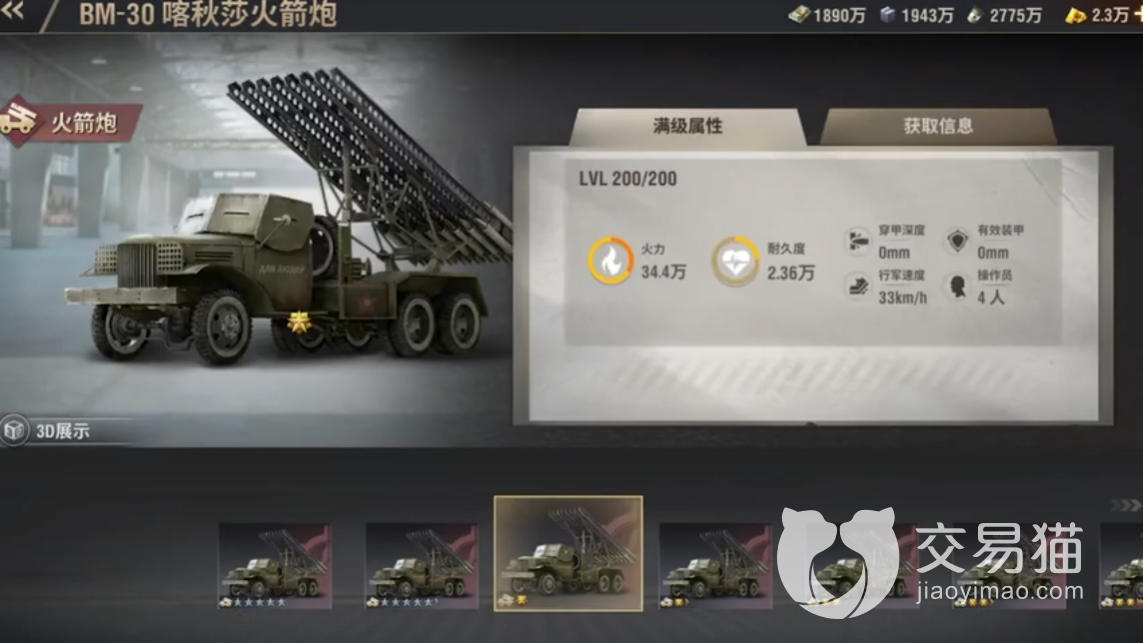Viewport: 1143px width, 643px height.
Task: Click the 火箭炮 category badge
Action: pyautogui.click(x=69, y=122)
